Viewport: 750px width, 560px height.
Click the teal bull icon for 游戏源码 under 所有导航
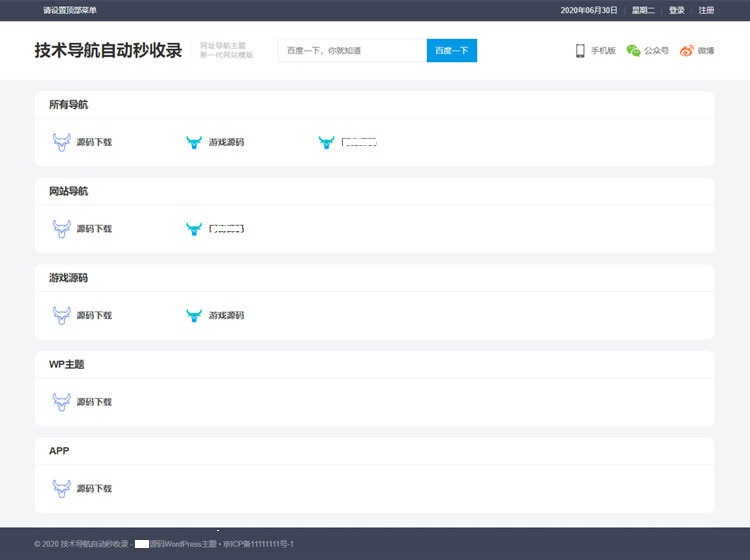[x=194, y=142]
